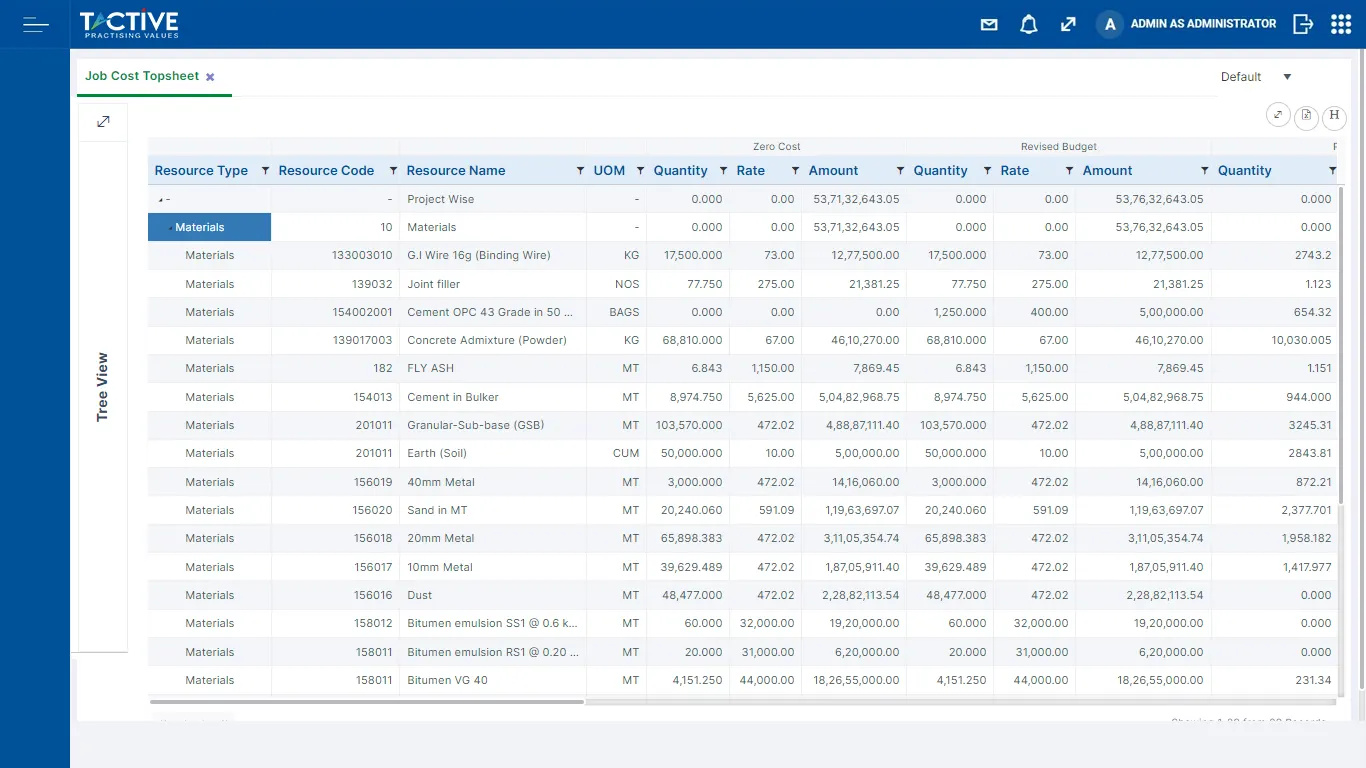Viewport: 1366px width, 768px height.
Task: Close the Job Cost Topsheet tab
Action: 209,75
